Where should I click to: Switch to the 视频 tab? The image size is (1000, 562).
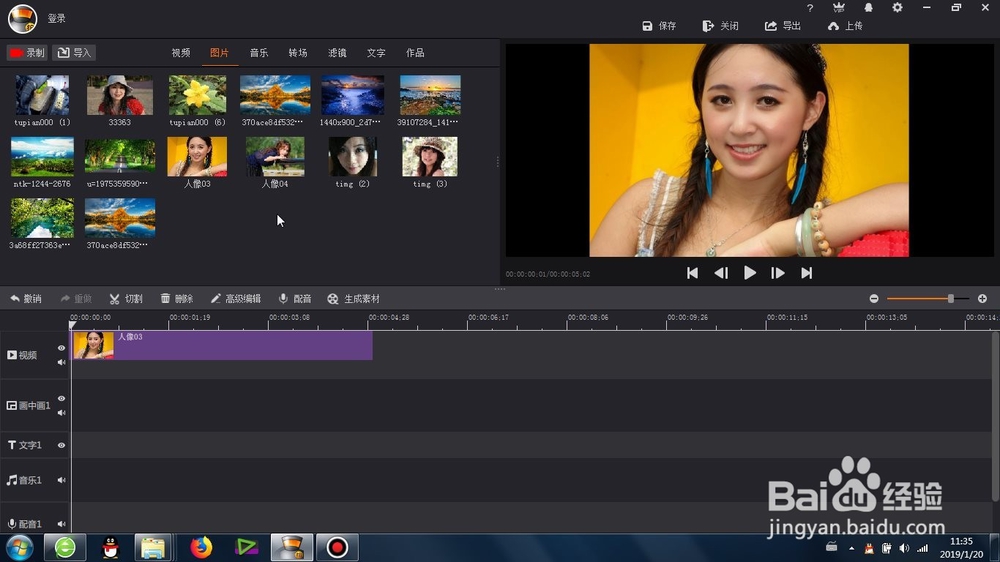pyautogui.click(x=180, y=53)
